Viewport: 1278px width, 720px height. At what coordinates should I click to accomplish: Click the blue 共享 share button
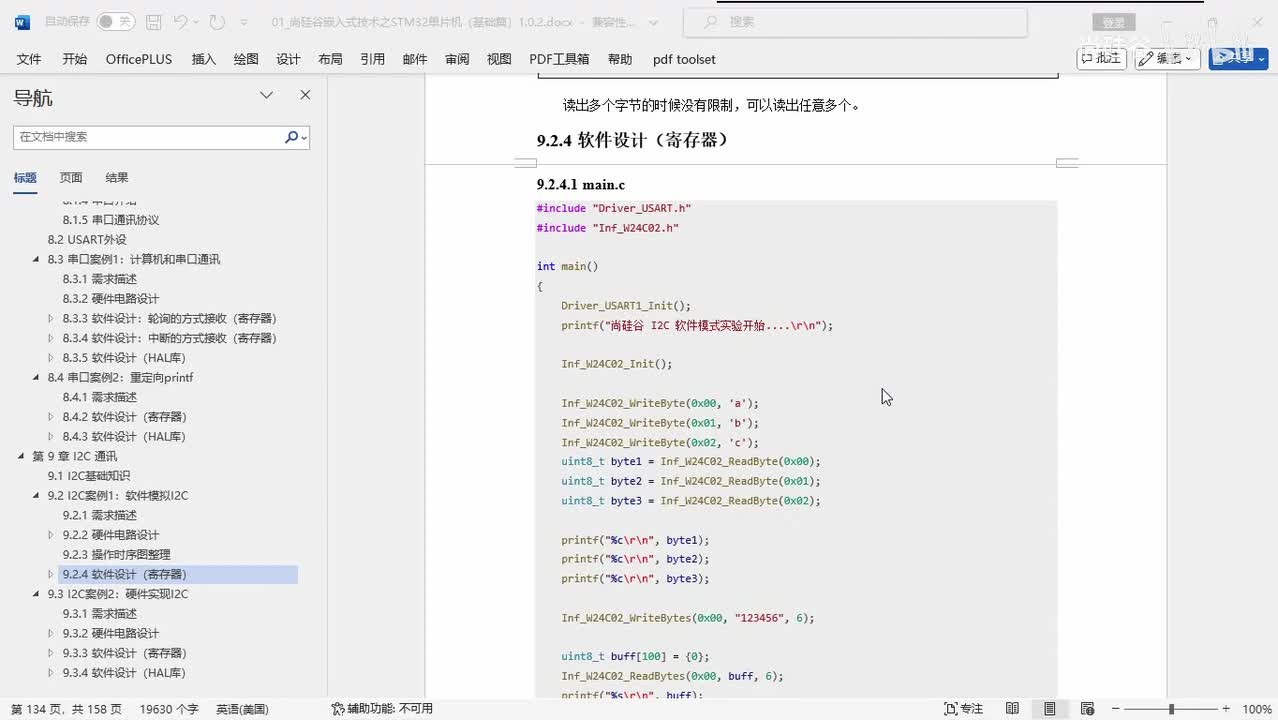[x=1238, y=58]
